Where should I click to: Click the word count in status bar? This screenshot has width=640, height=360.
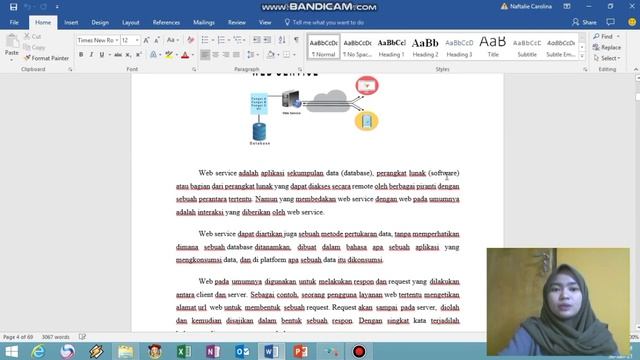[56, 337]
